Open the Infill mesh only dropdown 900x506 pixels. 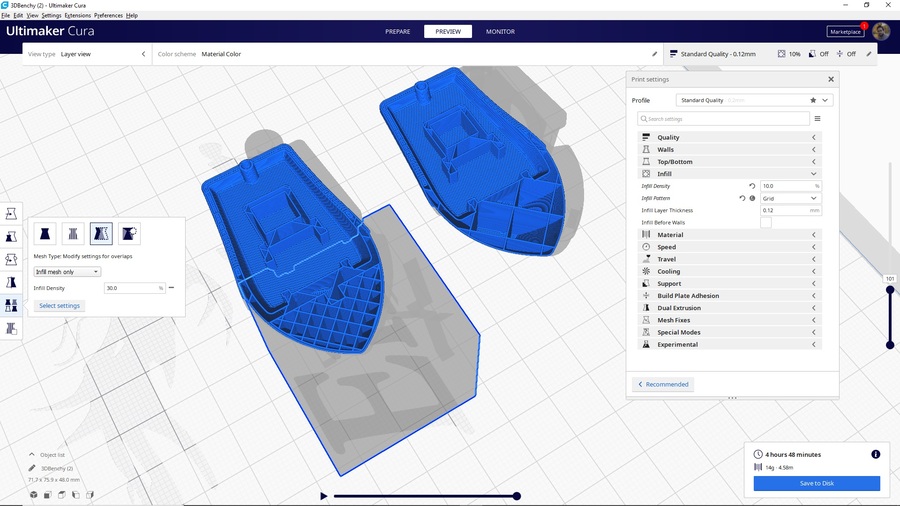point(67,272)
